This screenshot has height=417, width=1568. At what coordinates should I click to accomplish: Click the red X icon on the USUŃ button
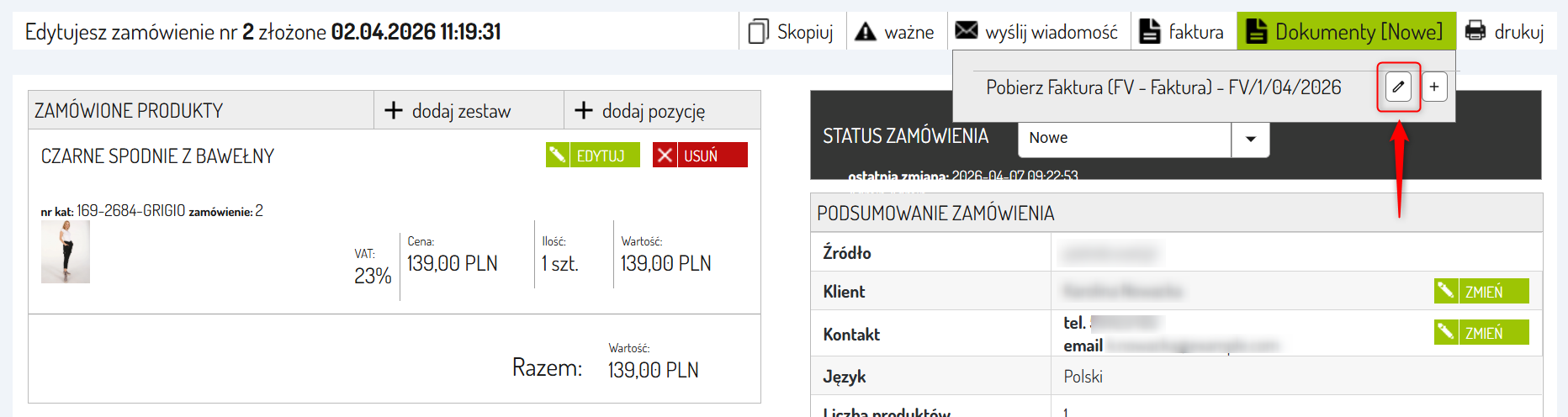[x=665, y=156]
